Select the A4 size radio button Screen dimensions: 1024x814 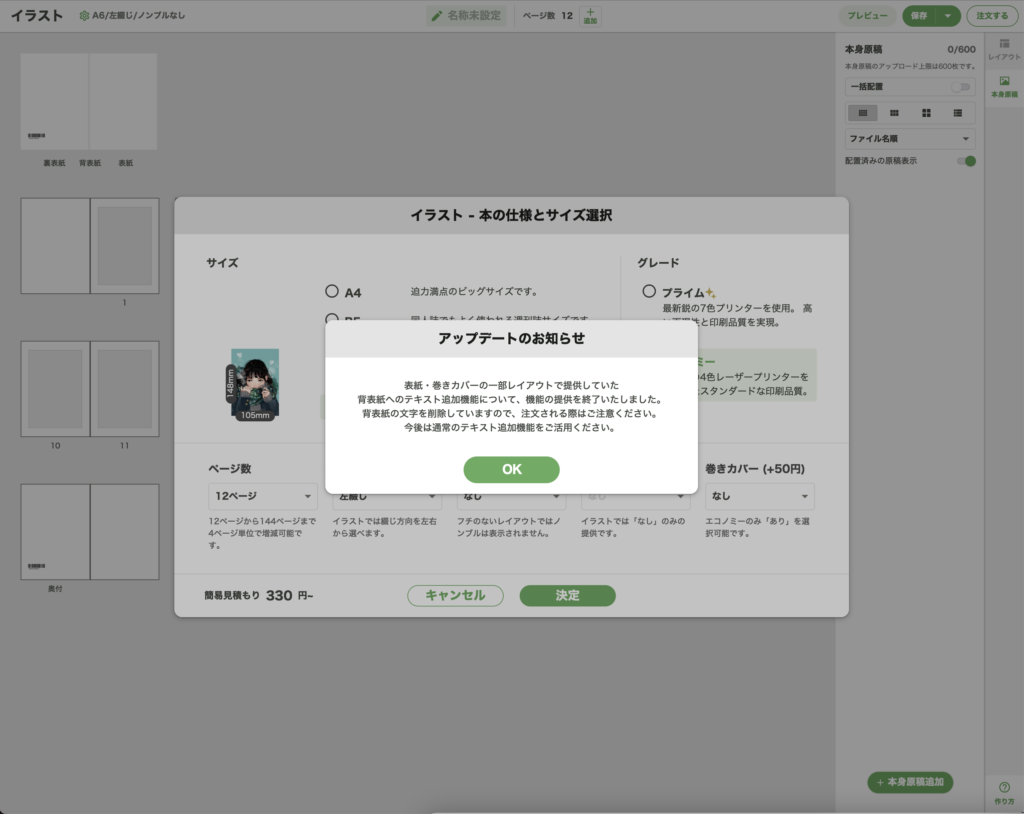tap(332, 291)
